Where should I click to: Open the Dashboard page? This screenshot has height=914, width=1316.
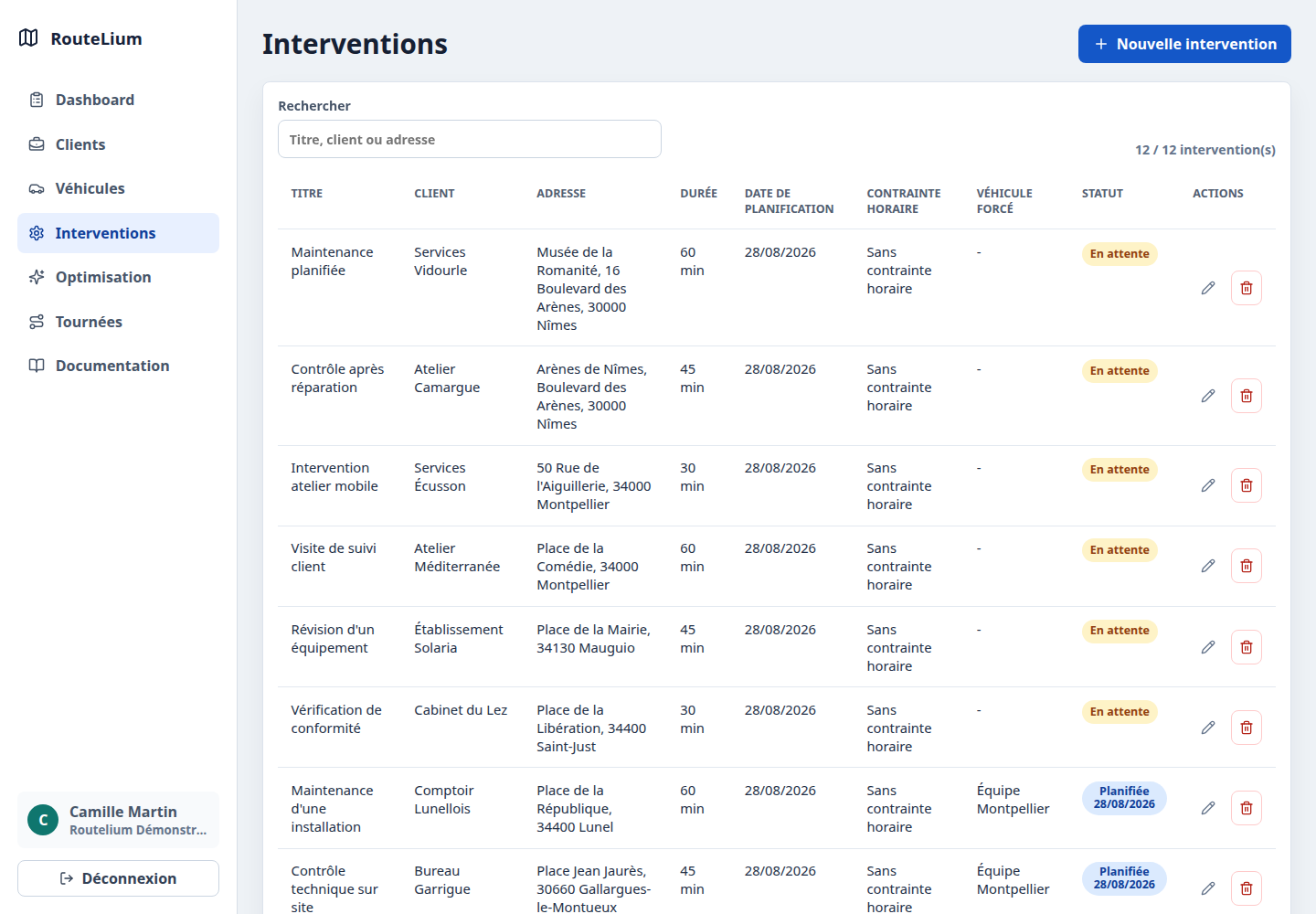[x=118, y=100]
